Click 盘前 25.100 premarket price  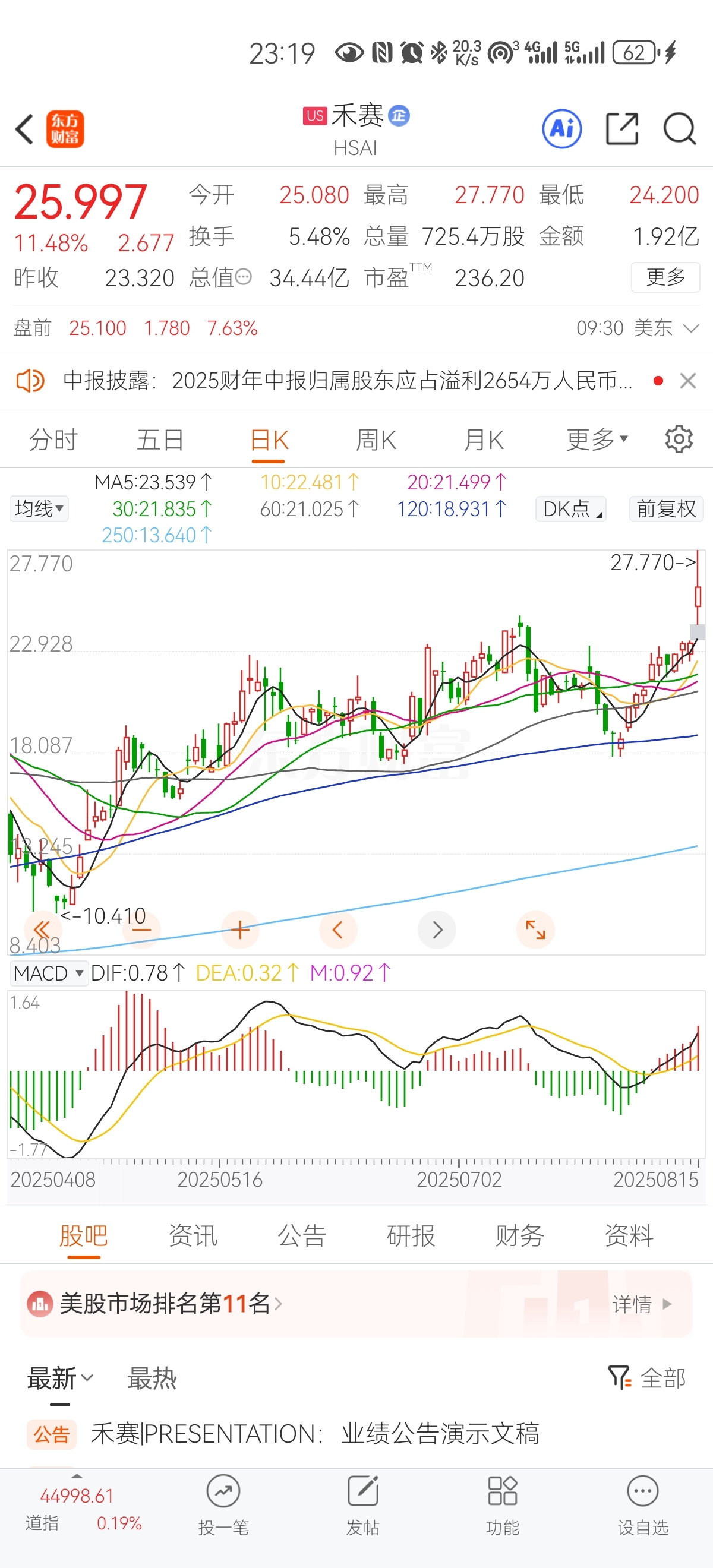[x=97, y=328]
